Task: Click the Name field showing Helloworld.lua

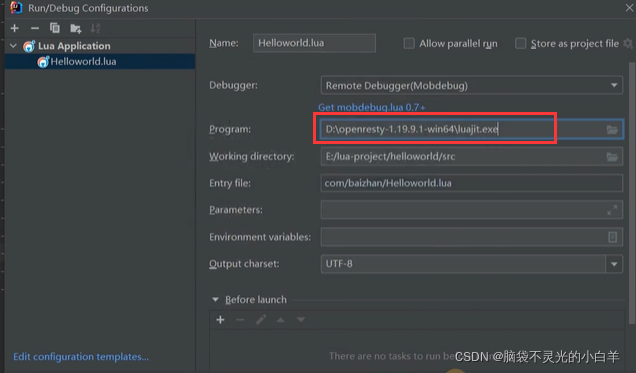Action: click(314, 43)
